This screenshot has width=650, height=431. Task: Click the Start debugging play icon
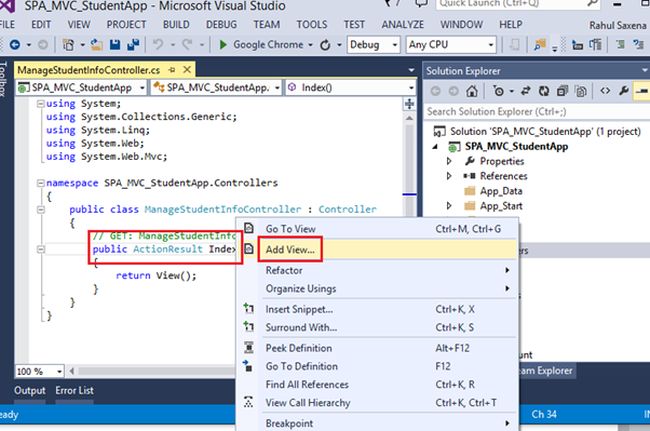[223, 45]
